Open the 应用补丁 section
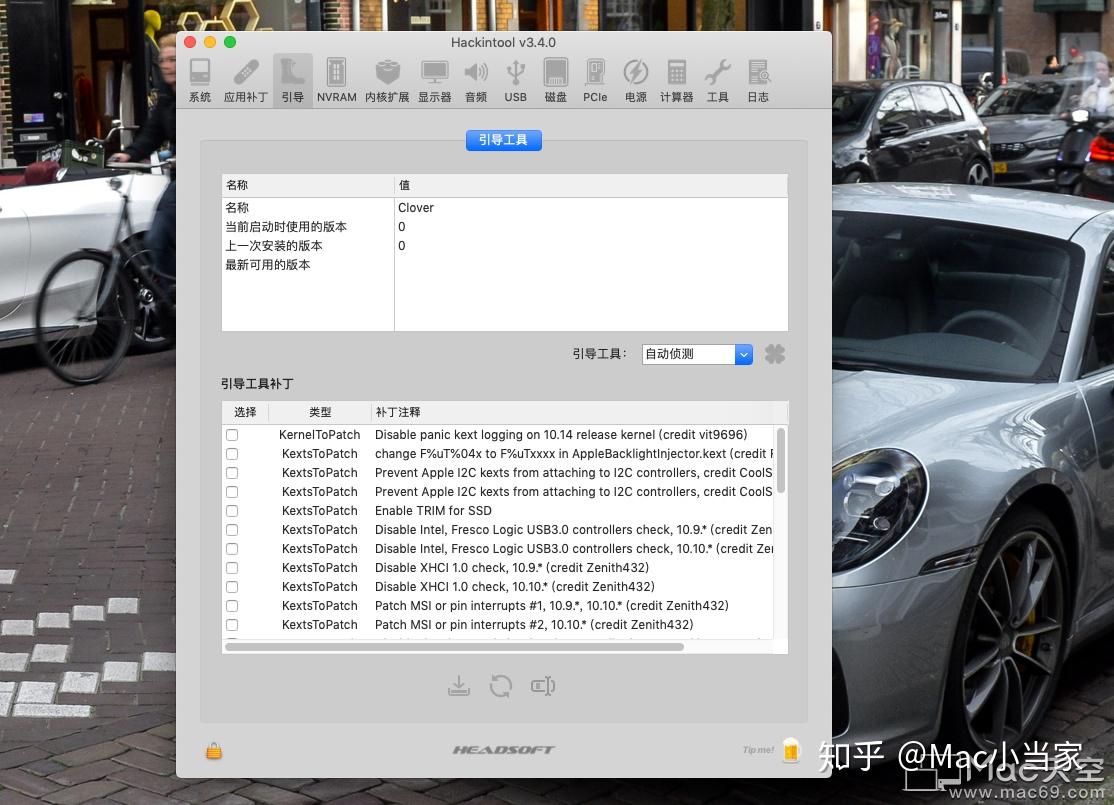The height and width of the screenshot is (805, 1114). click(245, 78)
